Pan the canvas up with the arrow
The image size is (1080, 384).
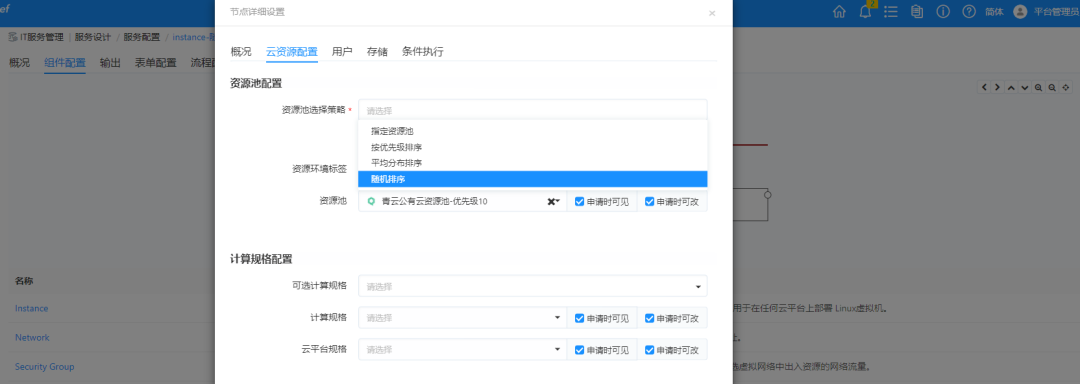pos(1011,87)
